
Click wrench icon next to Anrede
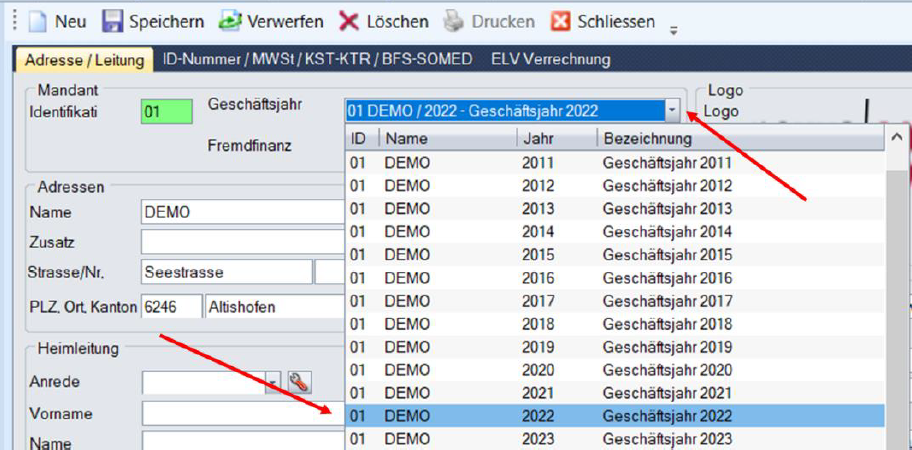(x=300, y=382)
